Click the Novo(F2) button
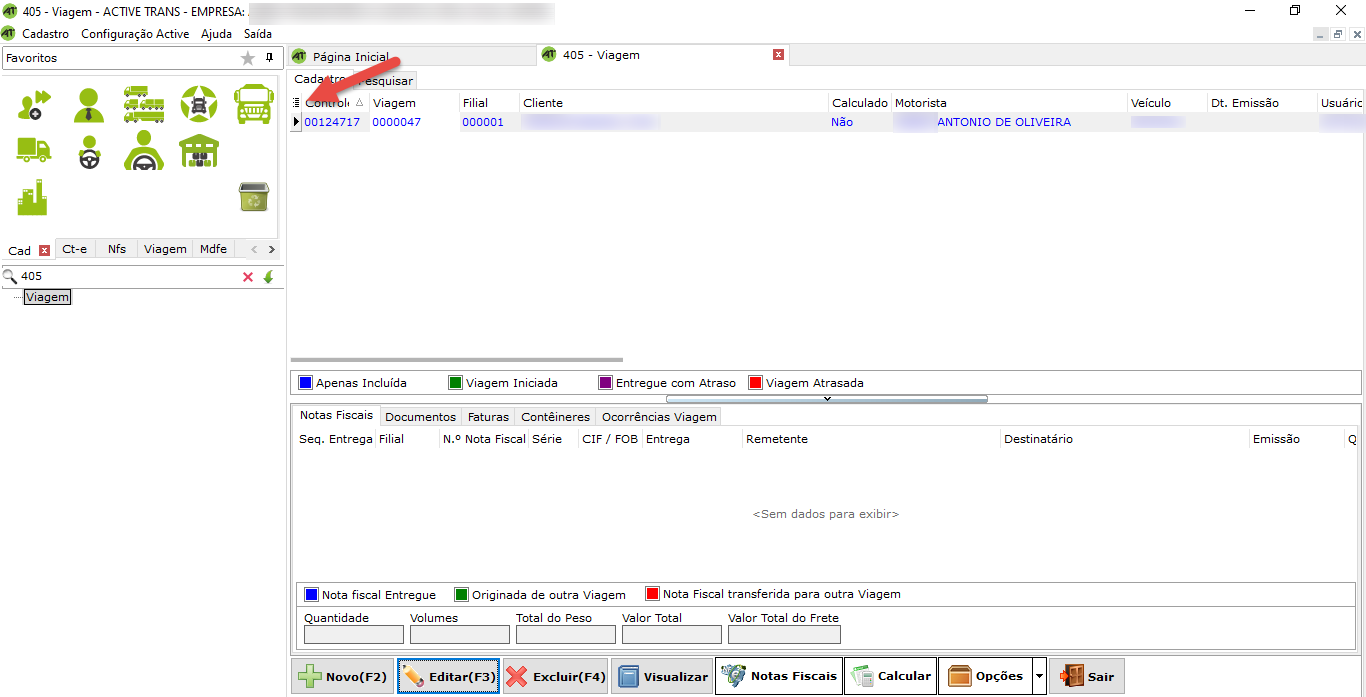This screenshot has width=1366, height=697. [x=343, y=677]
